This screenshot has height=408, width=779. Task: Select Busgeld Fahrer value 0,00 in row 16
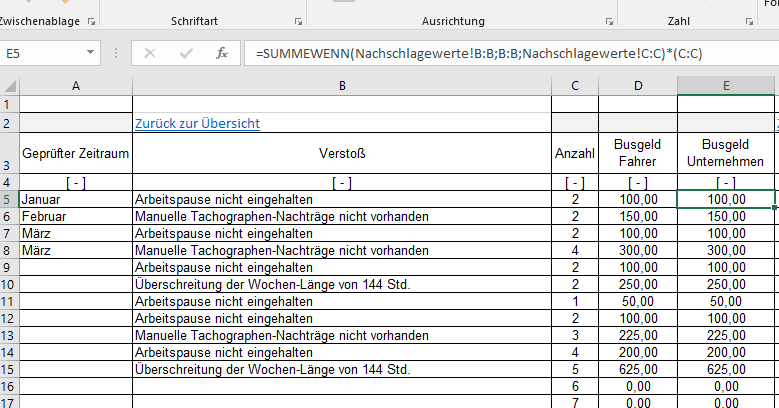coord(638,386)
